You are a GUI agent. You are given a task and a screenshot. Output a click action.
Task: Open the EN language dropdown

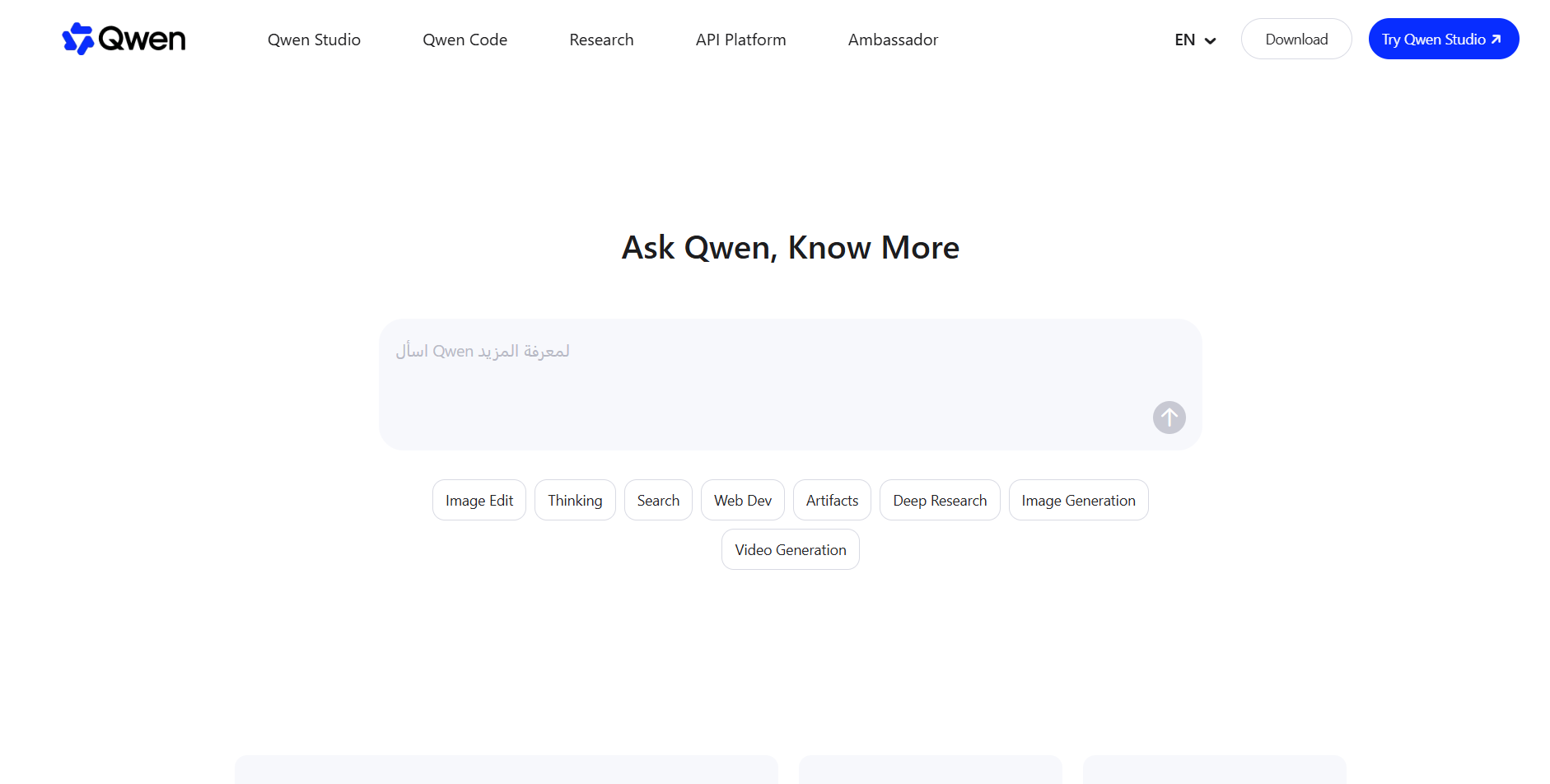coord(1195,40)
